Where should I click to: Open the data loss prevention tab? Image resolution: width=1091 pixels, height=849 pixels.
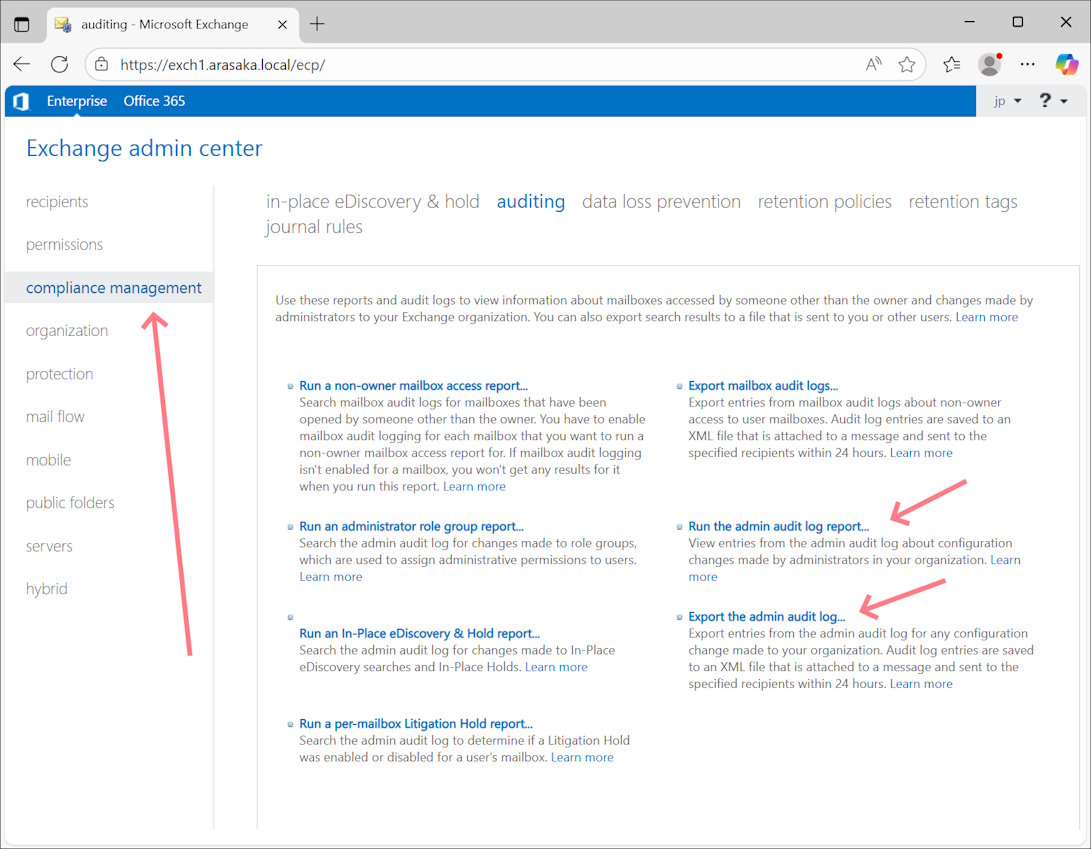point(661,201)
